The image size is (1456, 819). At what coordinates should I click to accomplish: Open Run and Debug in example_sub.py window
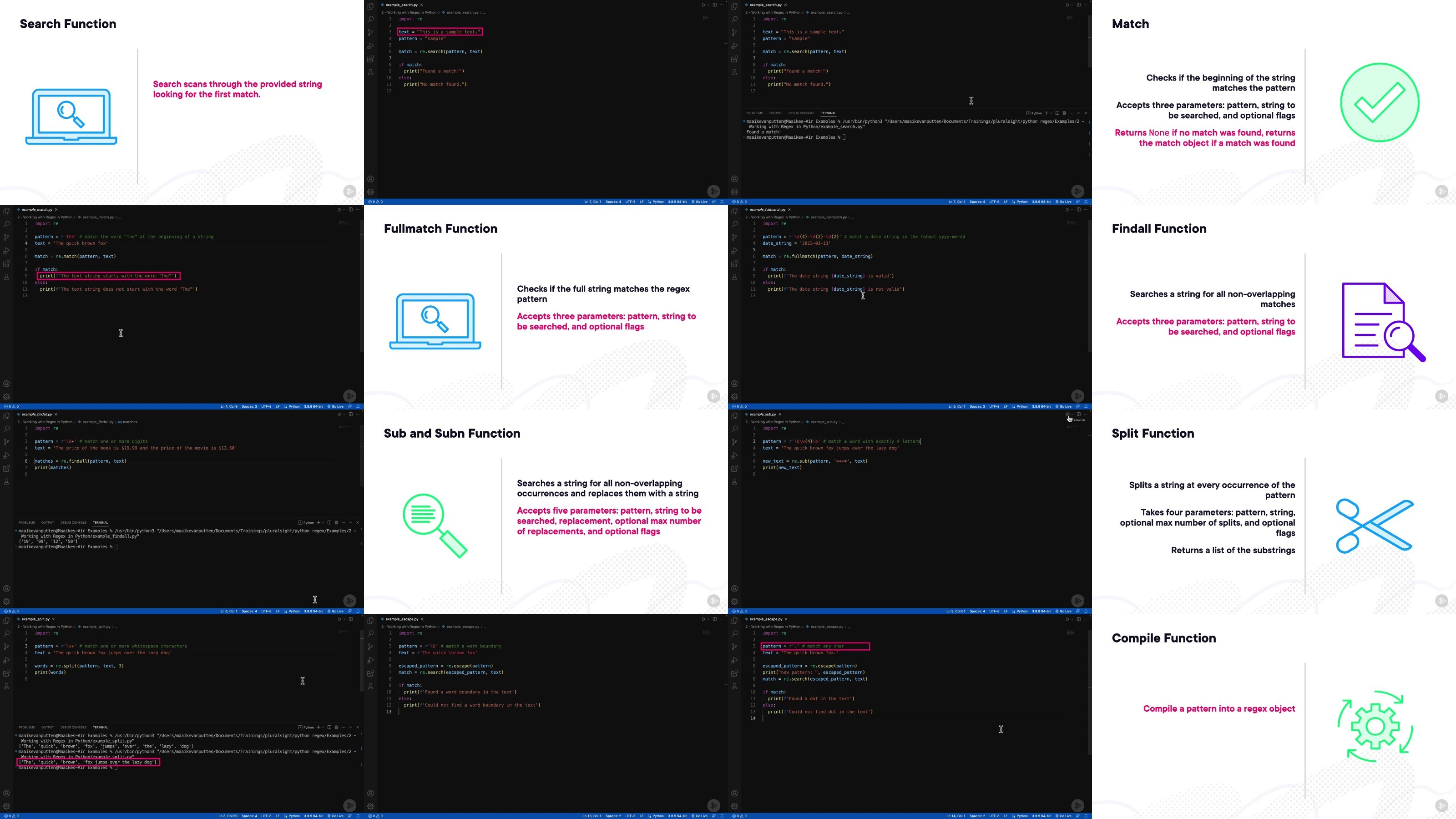pyautogui.click(x=734, y=455)
